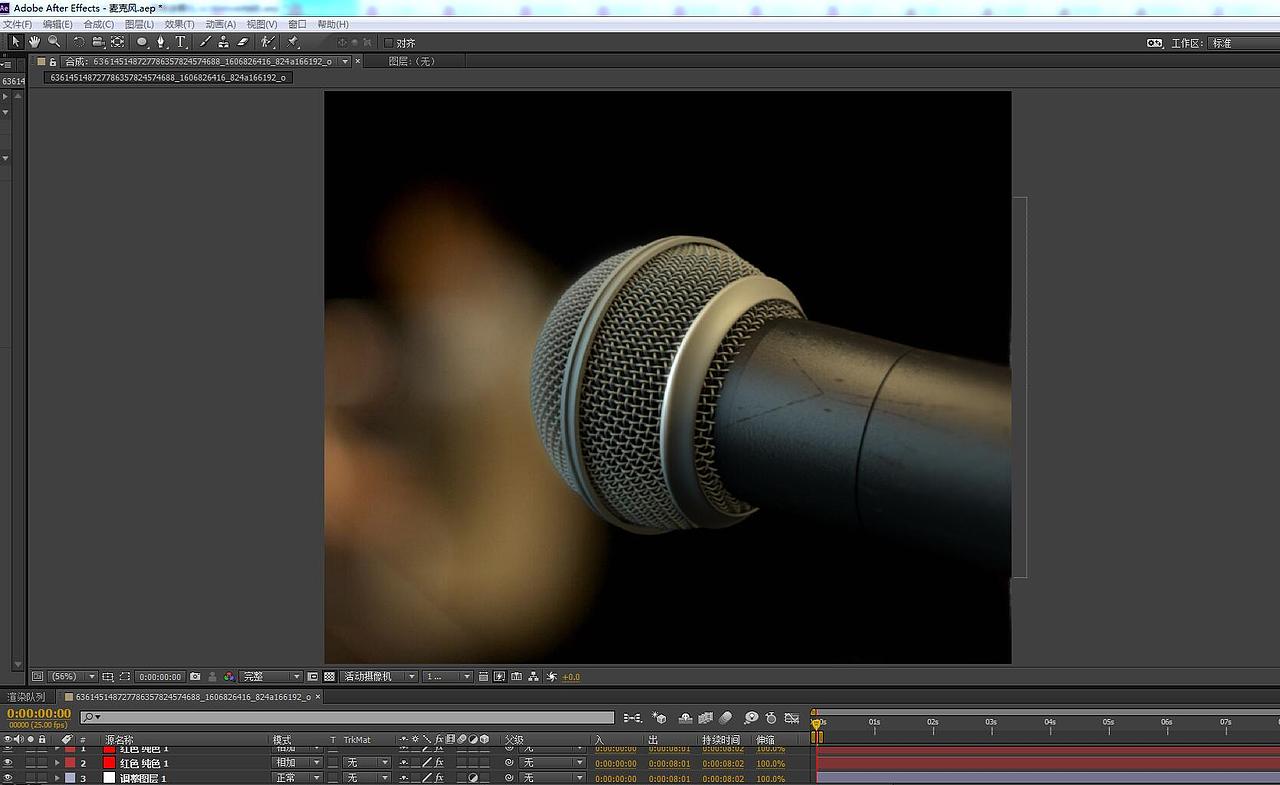Click the brainstorm icon in timeline
The image size is (1280, 785).
751,718
